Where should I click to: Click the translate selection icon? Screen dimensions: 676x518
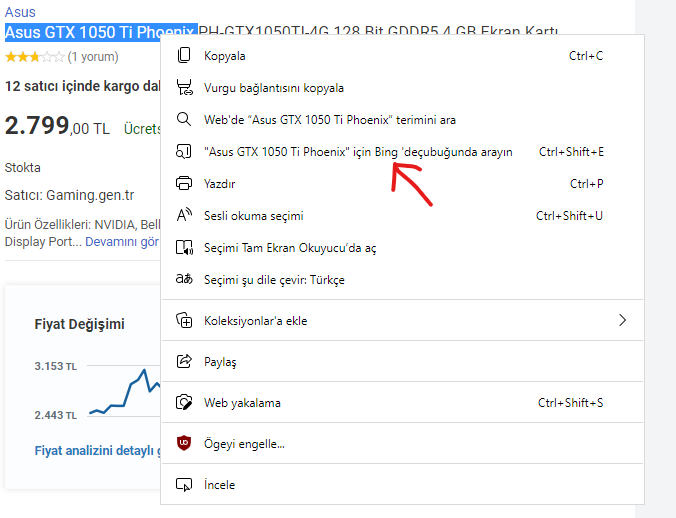click(184, 279)
